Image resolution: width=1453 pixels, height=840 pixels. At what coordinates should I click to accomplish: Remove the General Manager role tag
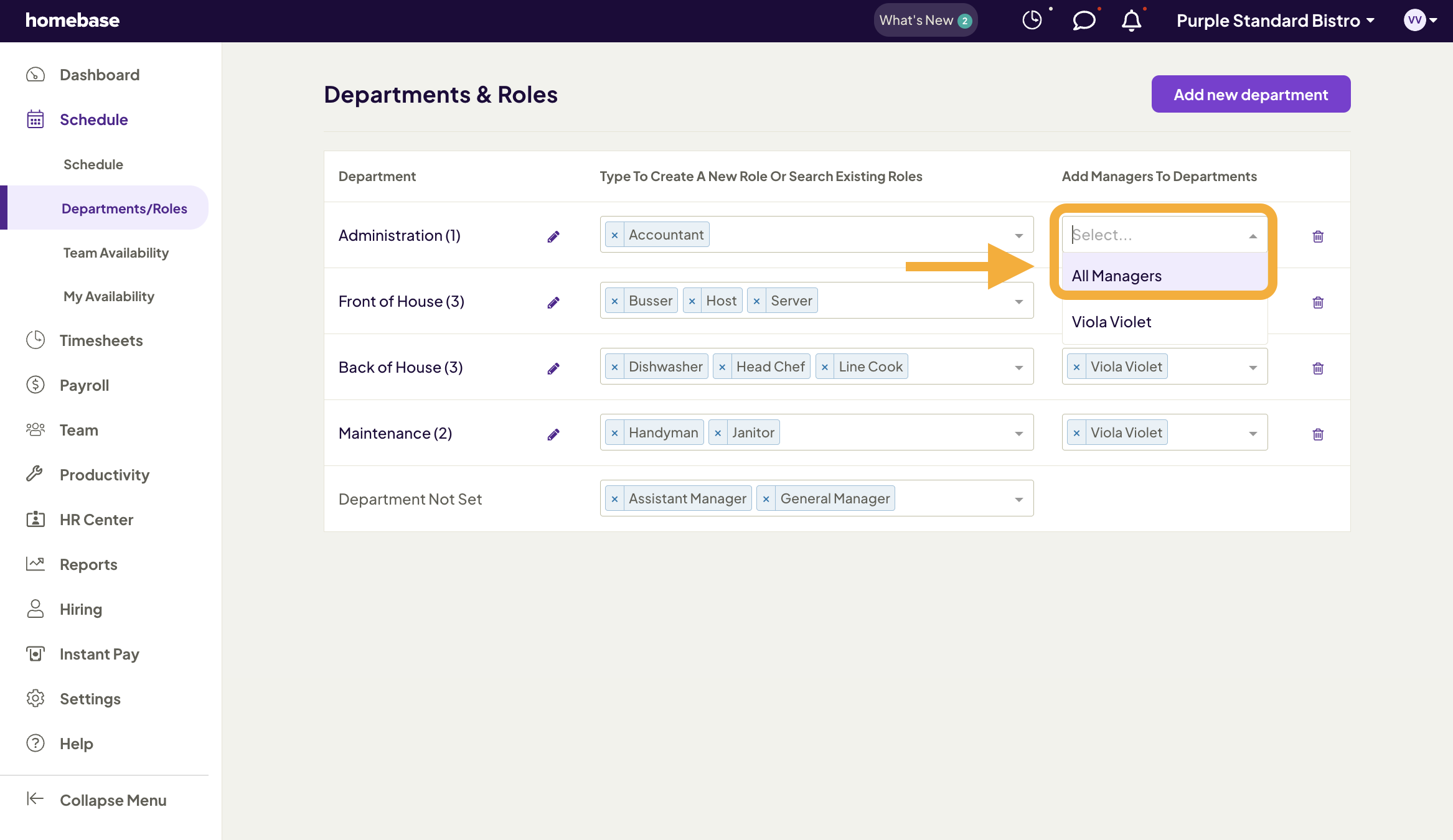pos(766,499)
